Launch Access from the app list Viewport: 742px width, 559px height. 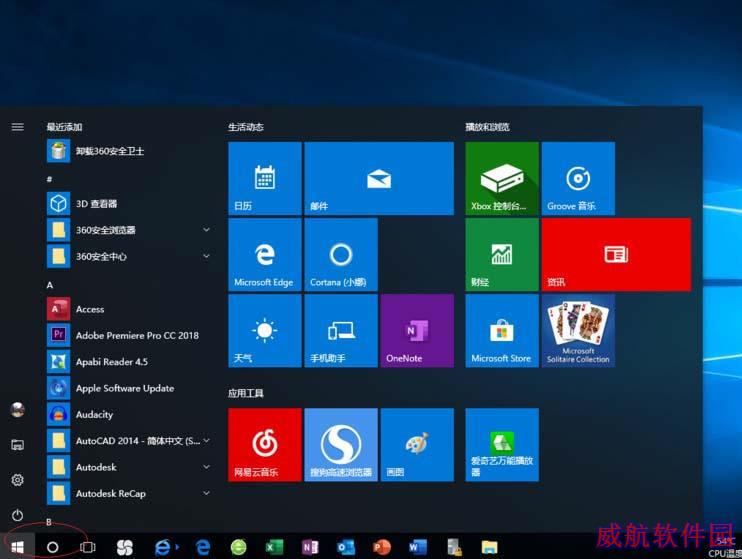coord(129,309)
